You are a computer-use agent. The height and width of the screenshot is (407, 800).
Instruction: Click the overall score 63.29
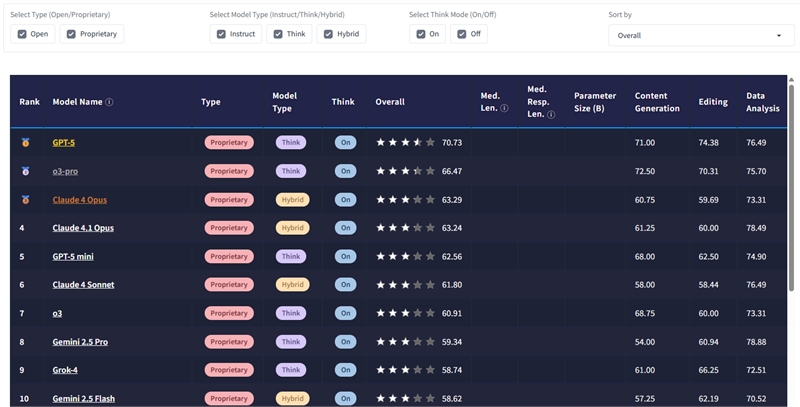tap(452, 199)
